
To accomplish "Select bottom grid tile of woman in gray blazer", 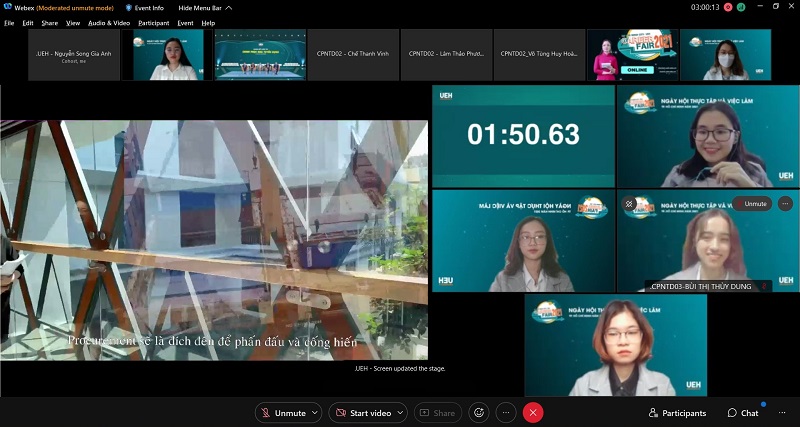I will pos(616,345).
